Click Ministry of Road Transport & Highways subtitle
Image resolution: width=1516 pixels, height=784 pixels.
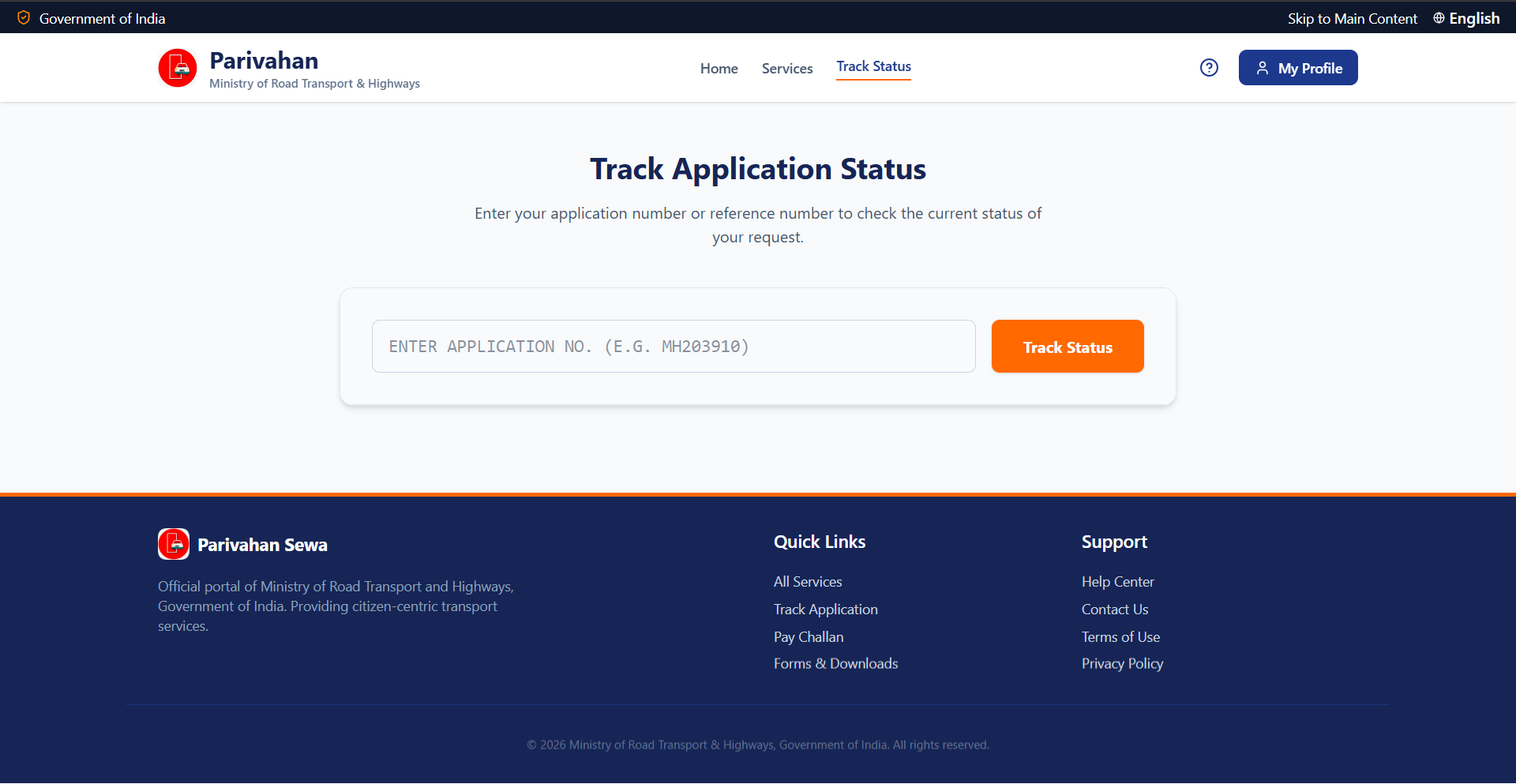314,84
